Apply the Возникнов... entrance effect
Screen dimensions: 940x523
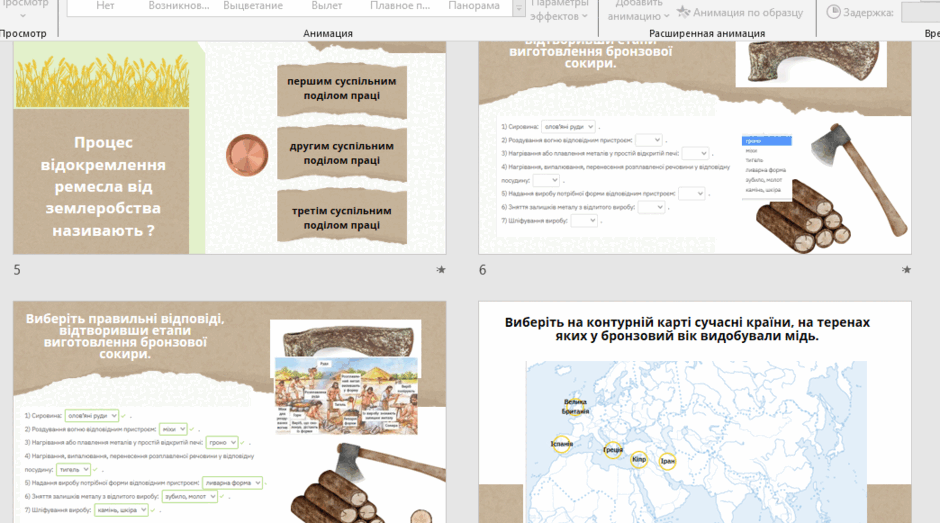(x=179, y=6)
